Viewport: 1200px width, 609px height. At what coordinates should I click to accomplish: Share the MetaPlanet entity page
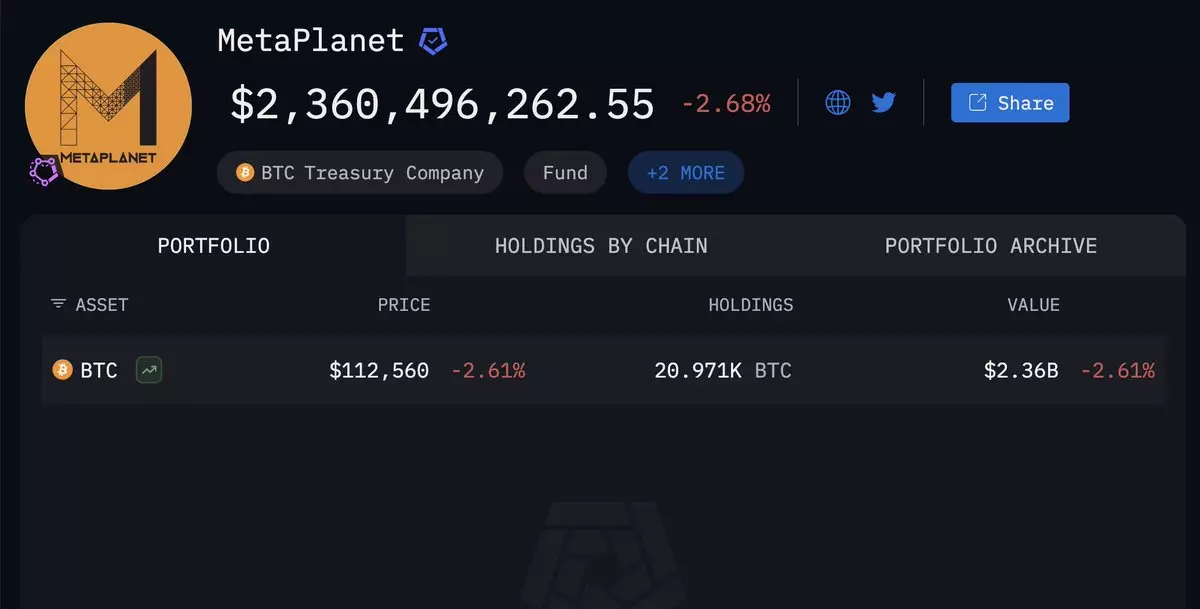click(1010, 102)
